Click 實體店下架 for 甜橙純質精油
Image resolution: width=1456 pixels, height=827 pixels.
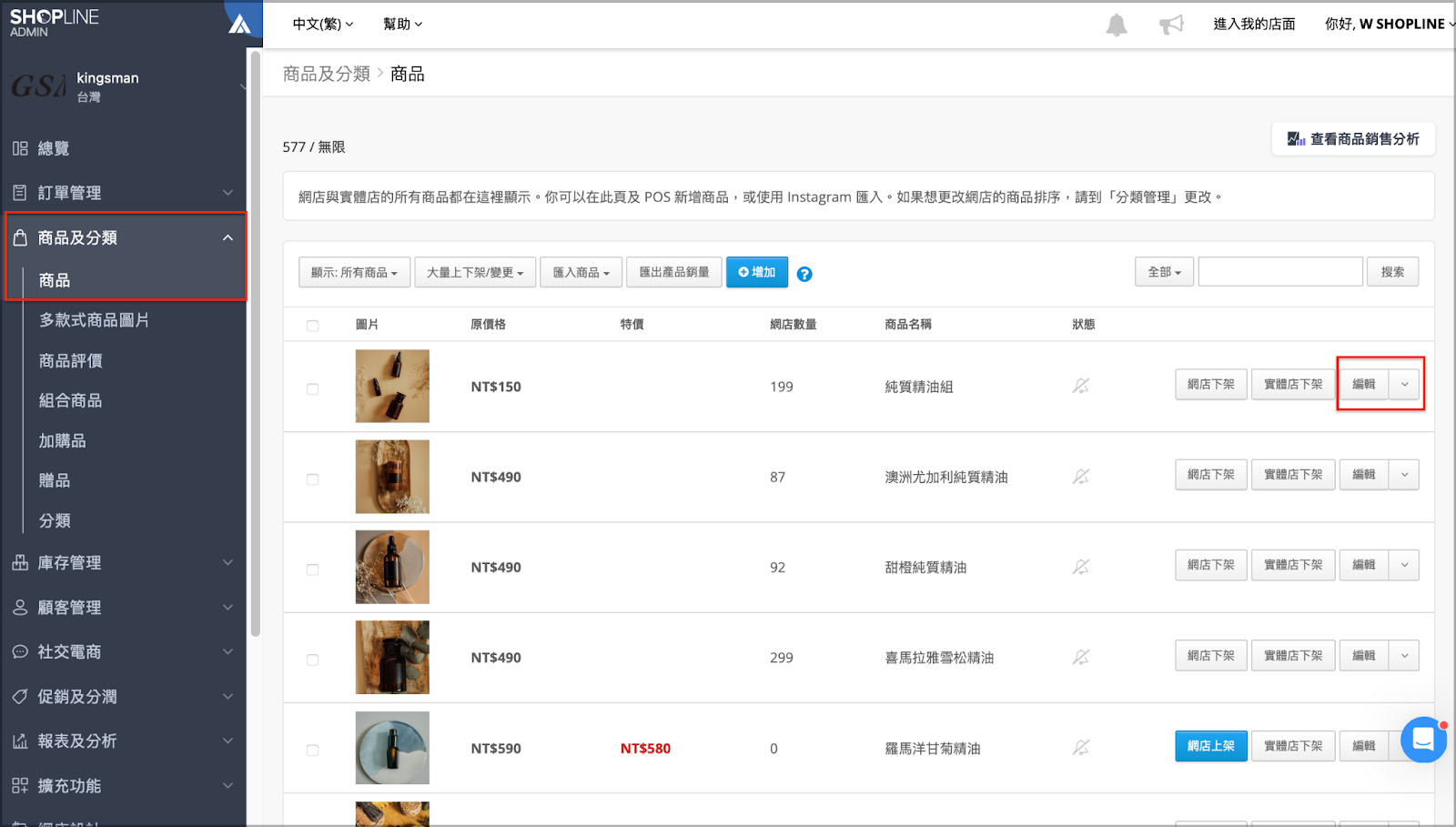1293,564
